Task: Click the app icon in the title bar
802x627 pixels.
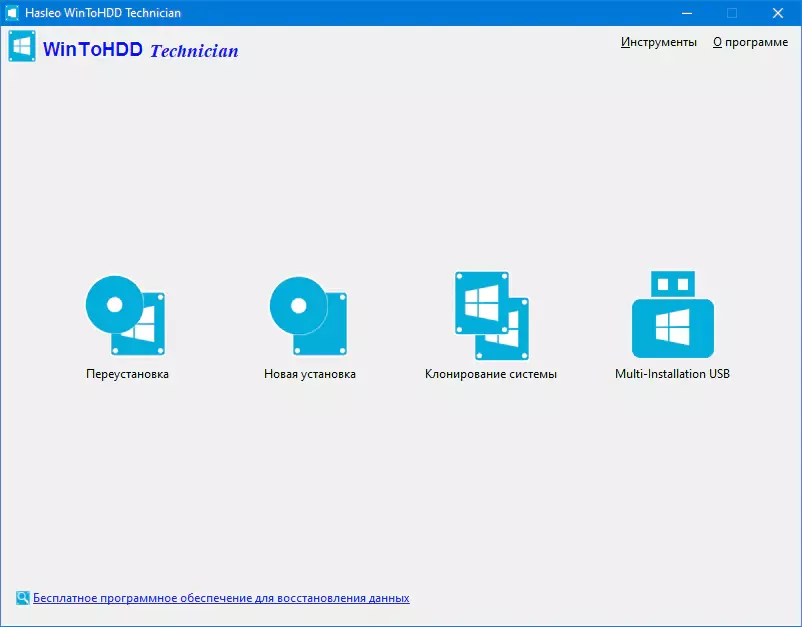Action: 13,13
